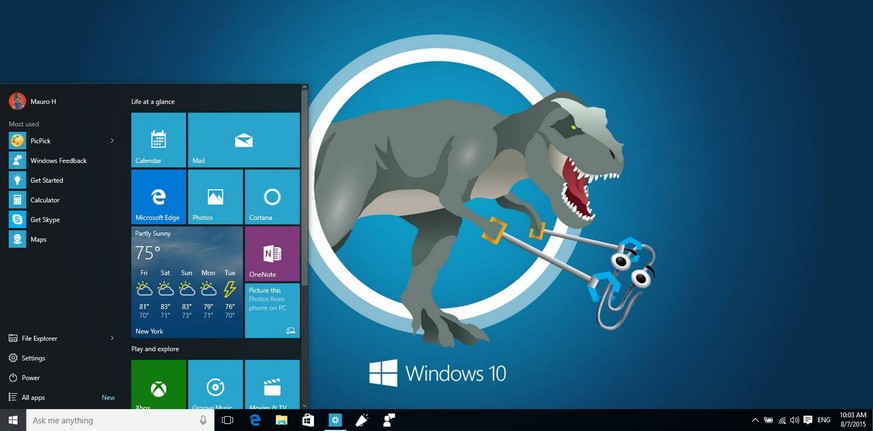Switch to Settings app in taskbar
Viewport: 873px width, 431px height.
pos(335,420)
